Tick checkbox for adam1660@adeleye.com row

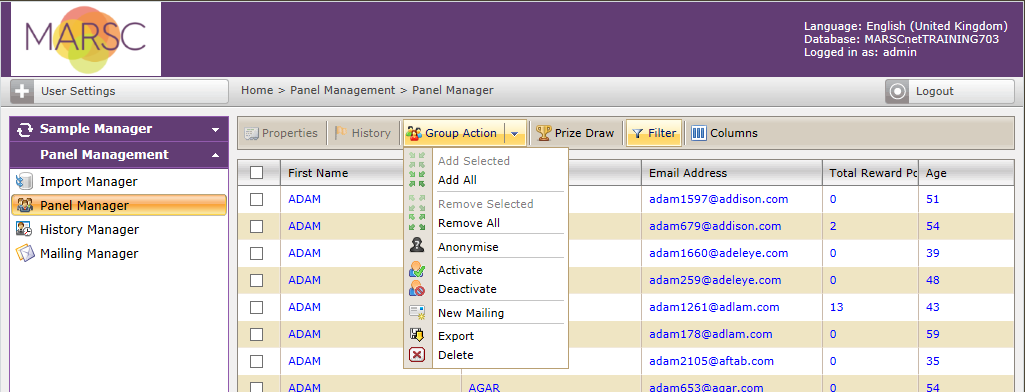(x=257, y=253)
